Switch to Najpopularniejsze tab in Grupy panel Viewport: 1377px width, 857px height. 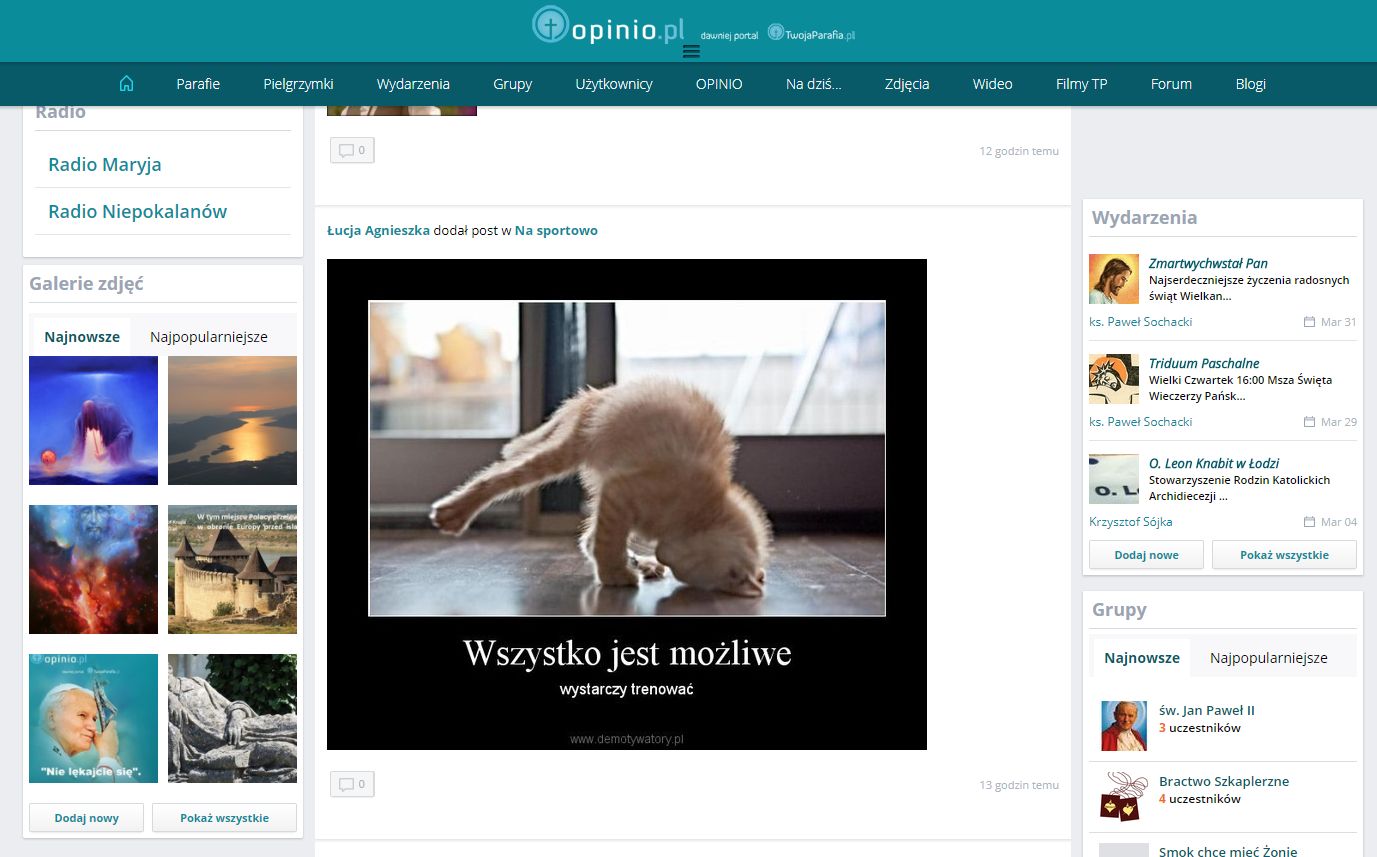[1269, 658]
